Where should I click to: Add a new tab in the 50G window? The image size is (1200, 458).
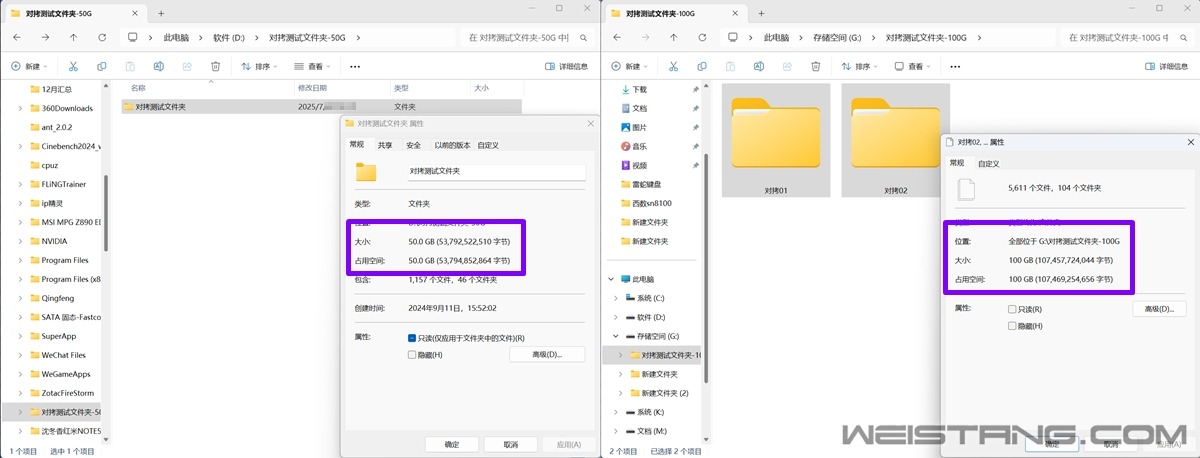[161, 14]
